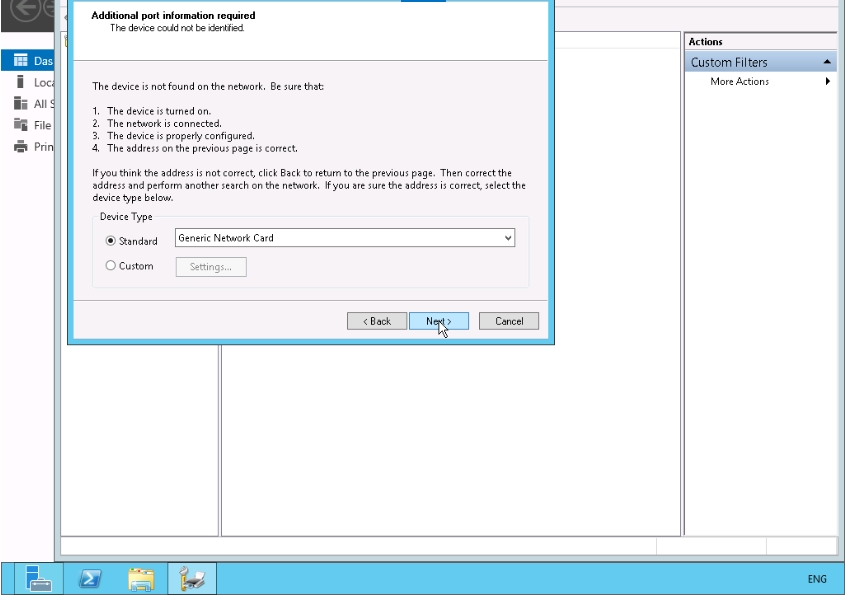The width and height of the screenshot is (848, 595).
Task: Open File Explorer from the taskbar
Action: [141, 578]
